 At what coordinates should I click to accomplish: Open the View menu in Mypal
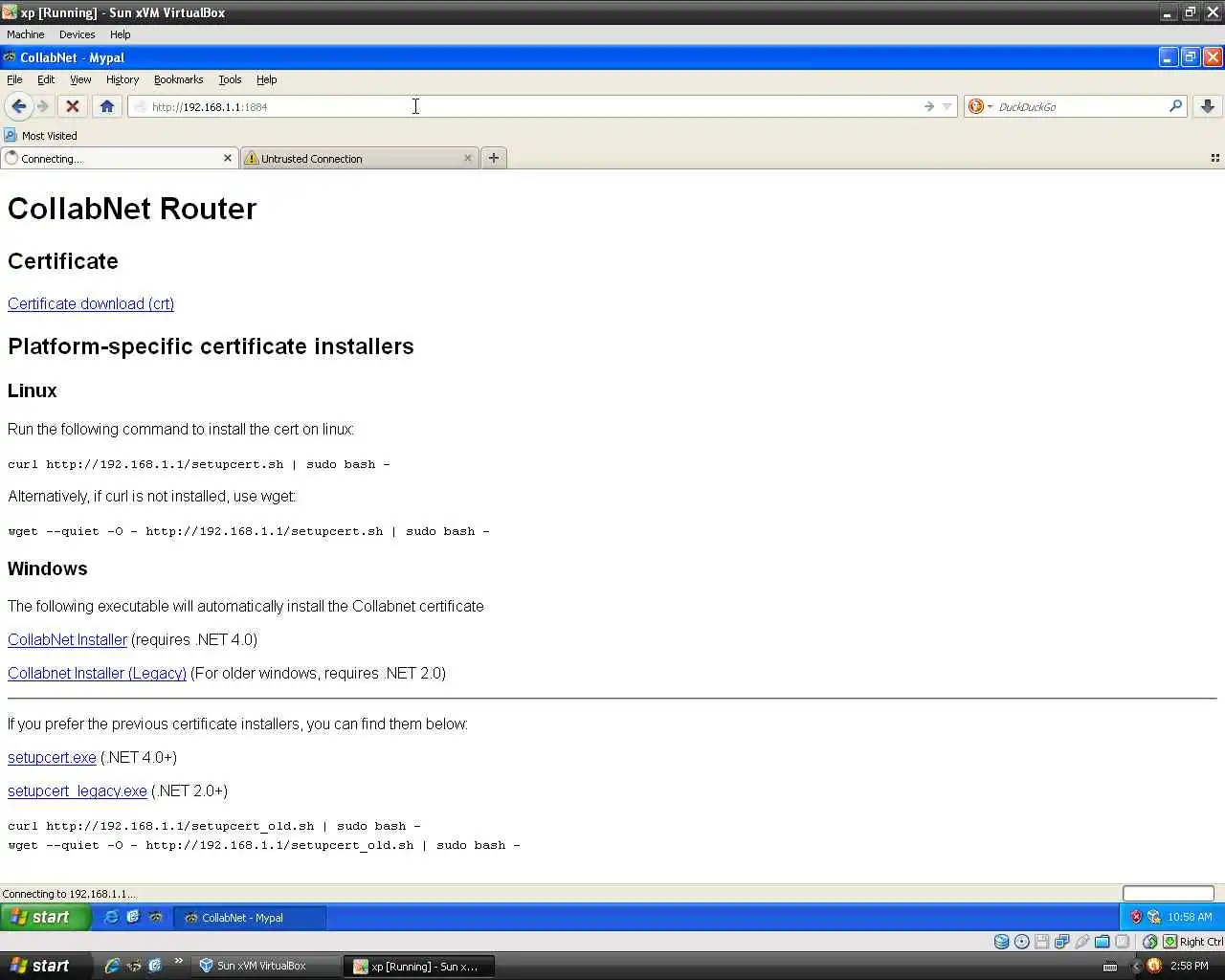click(80, 79)
